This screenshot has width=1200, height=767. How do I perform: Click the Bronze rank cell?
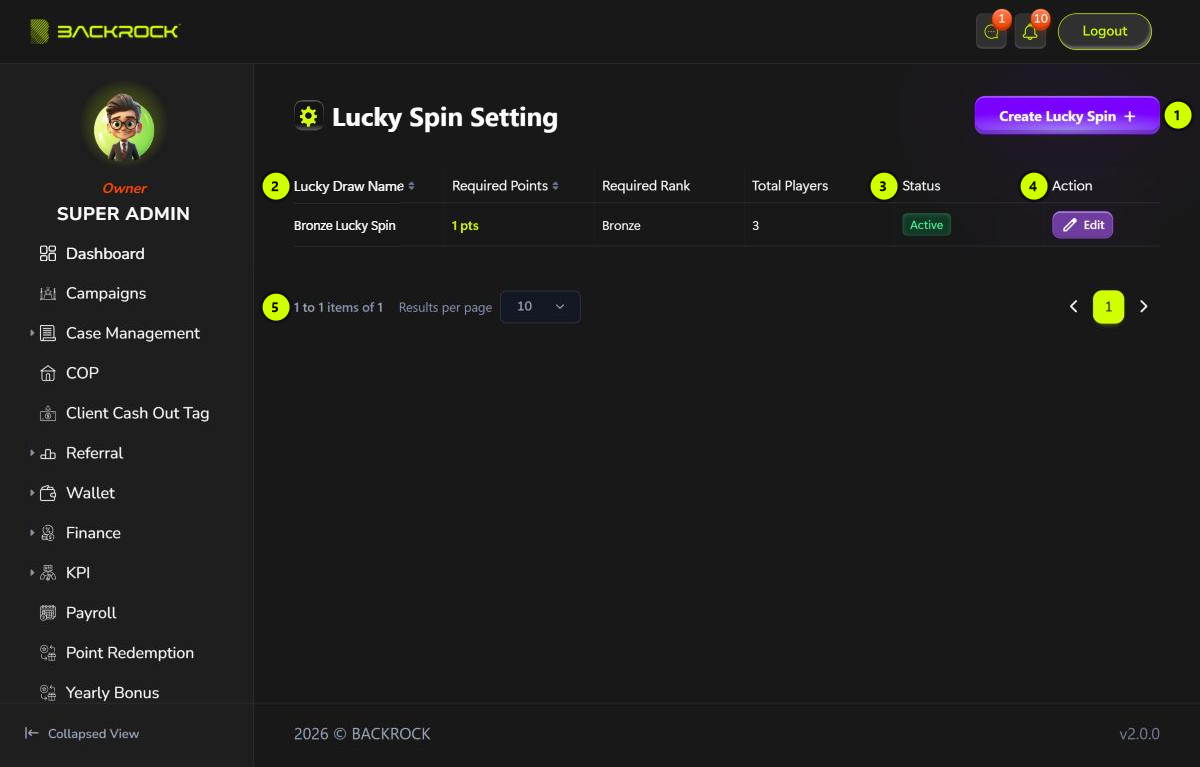point(621,226)
